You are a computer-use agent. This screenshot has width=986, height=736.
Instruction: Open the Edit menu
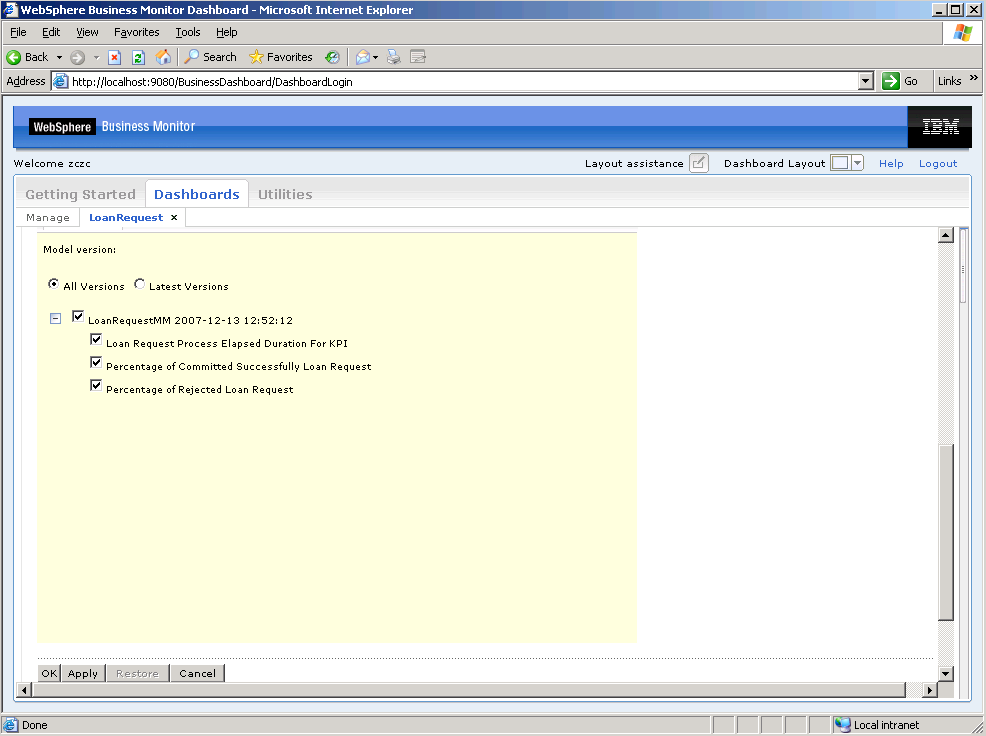[x=51, y=32]
